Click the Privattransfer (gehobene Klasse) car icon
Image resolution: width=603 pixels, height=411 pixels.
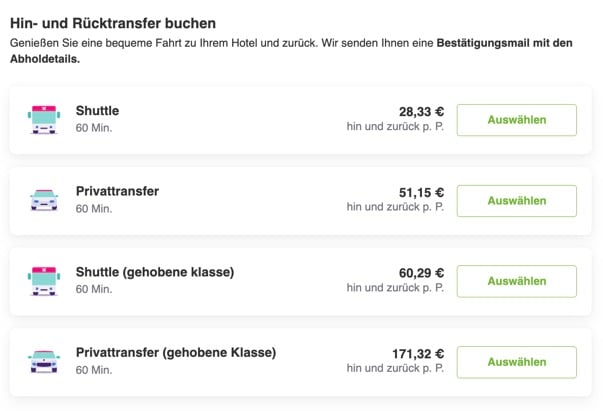coord(44,361)
